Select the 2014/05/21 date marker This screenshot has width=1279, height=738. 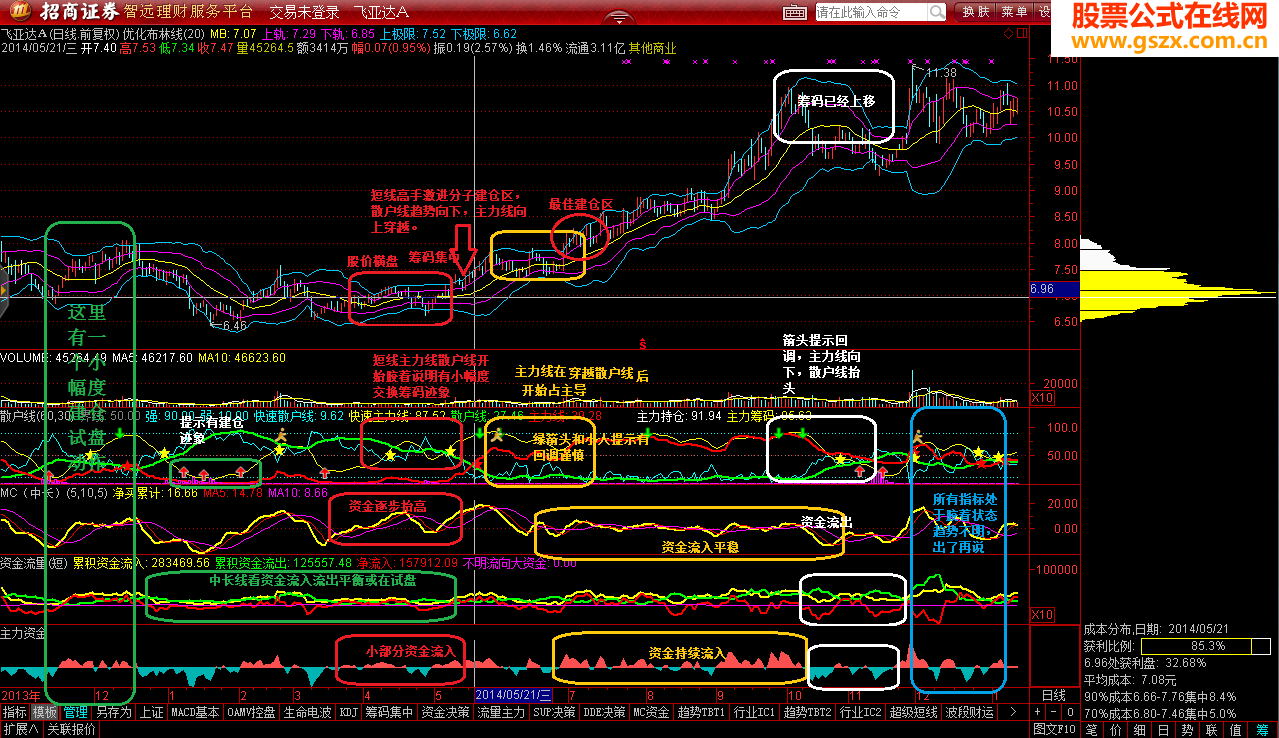tap(513, 694)
